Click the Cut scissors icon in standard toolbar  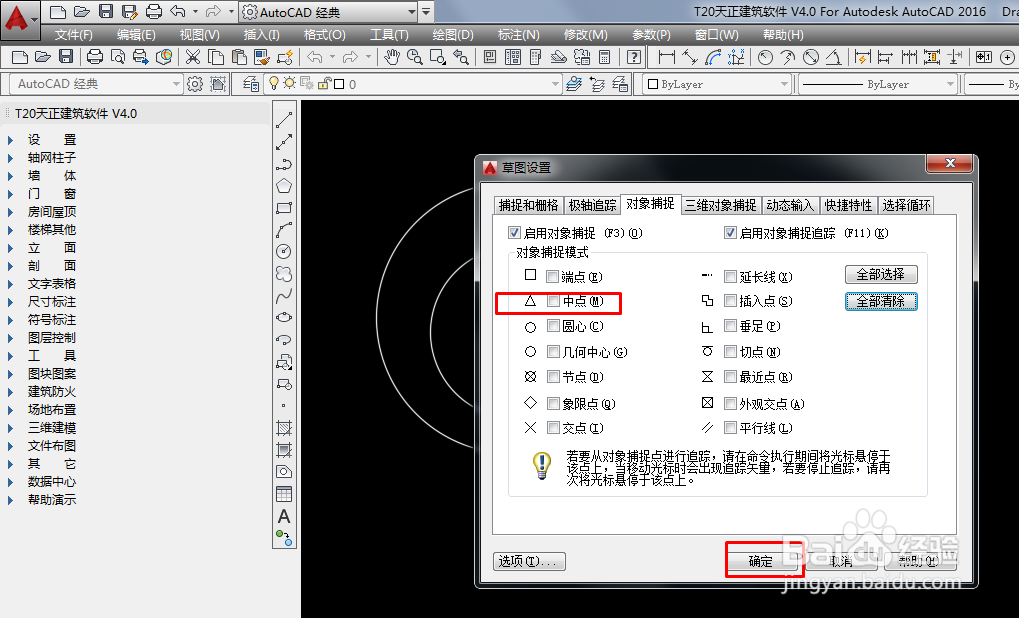click(192, 57)
